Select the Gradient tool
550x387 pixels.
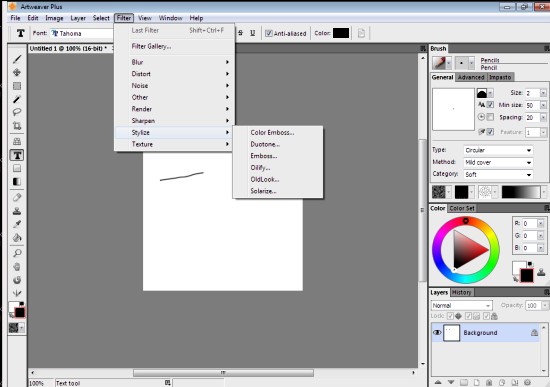click(17, 182)
